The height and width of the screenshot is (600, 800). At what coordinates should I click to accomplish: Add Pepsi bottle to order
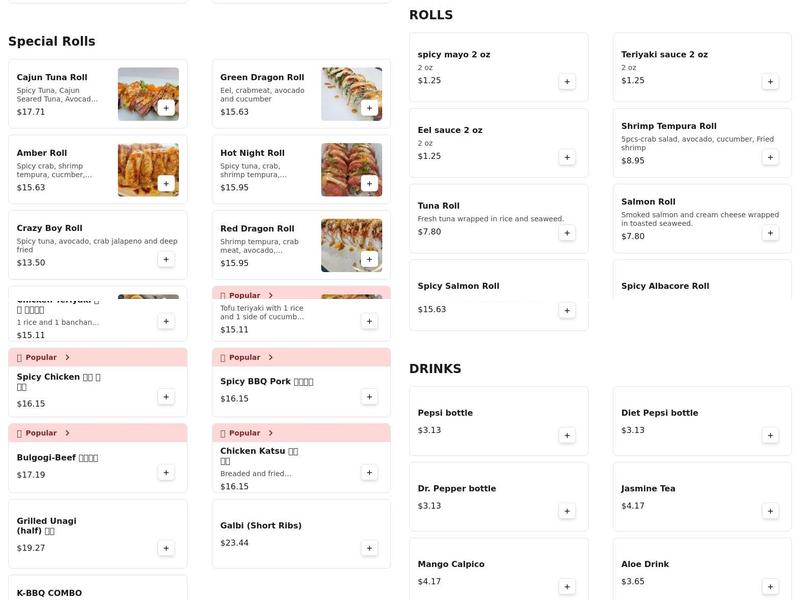point(567,435)
